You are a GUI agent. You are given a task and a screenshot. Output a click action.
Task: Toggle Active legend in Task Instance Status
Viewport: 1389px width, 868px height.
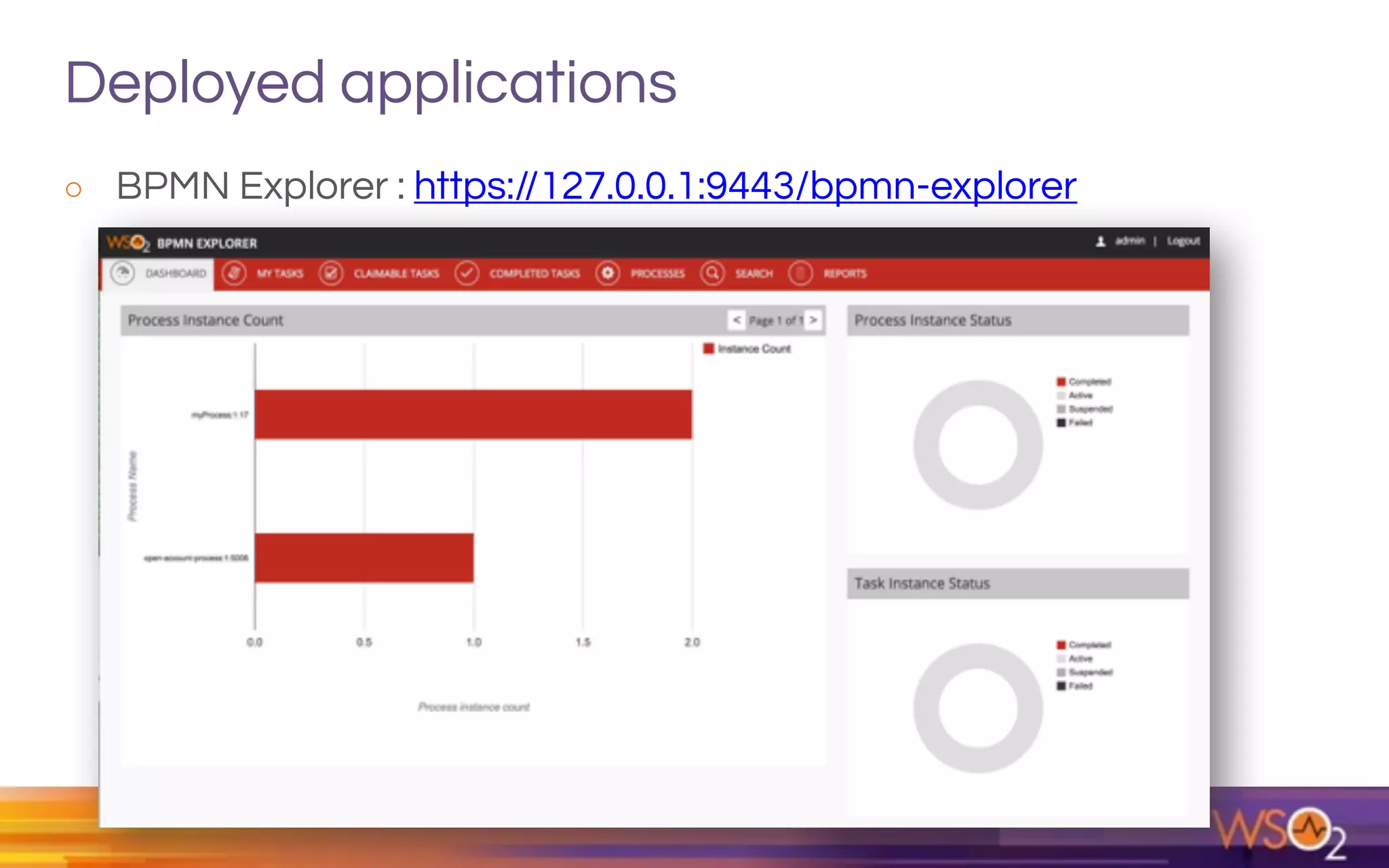[x=1075, y=658]
